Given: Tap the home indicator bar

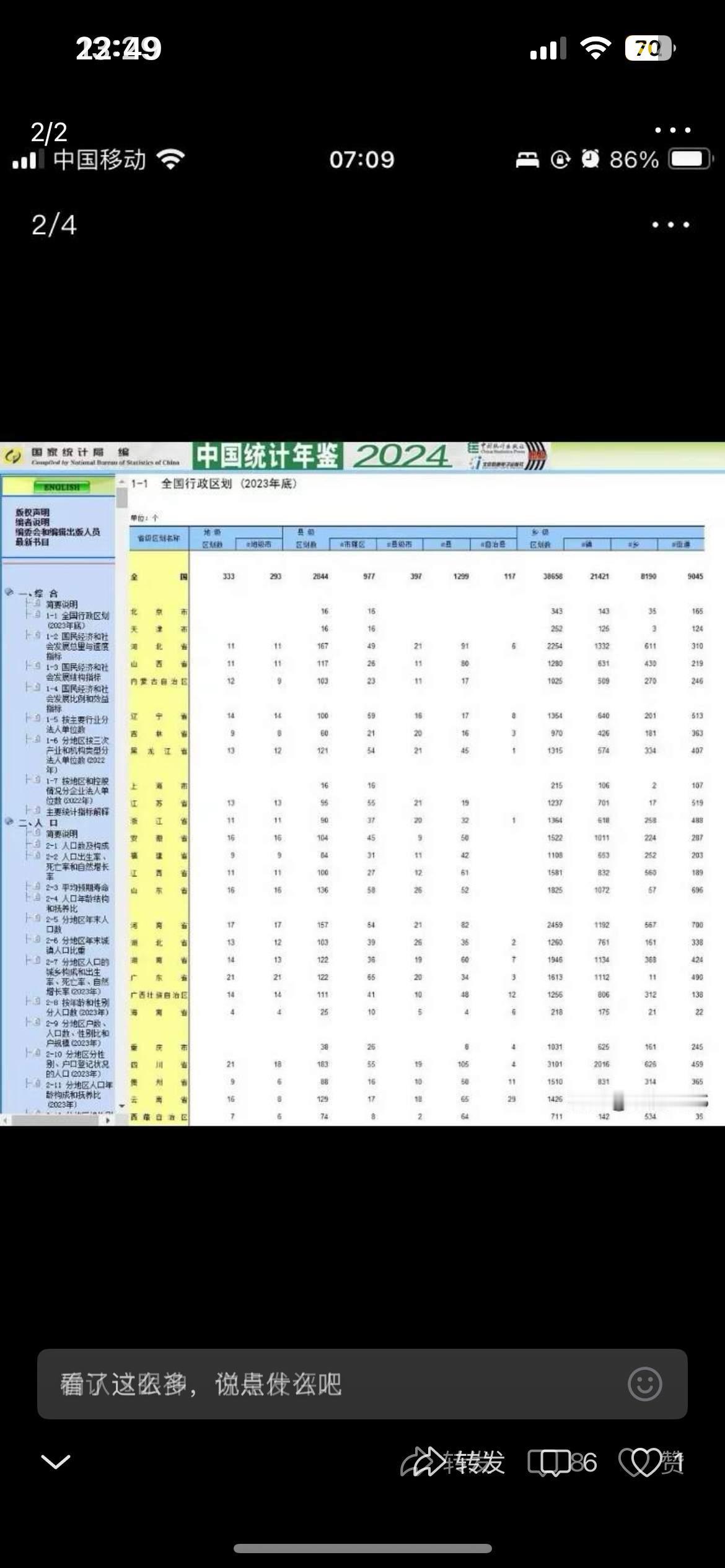Looking at the screenshot, I should point(362,1548).
